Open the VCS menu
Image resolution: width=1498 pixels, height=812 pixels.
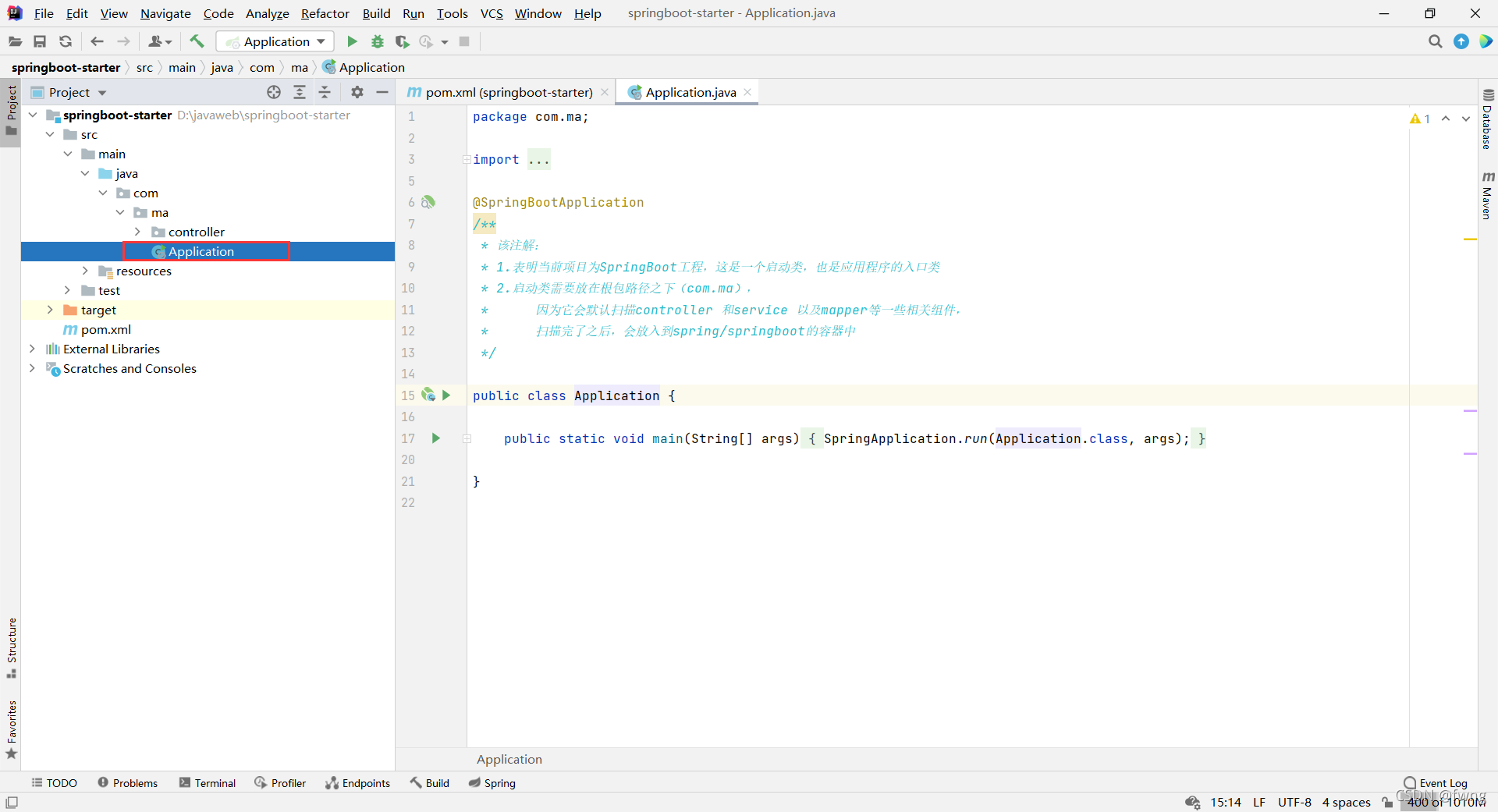tap(492, 13)
